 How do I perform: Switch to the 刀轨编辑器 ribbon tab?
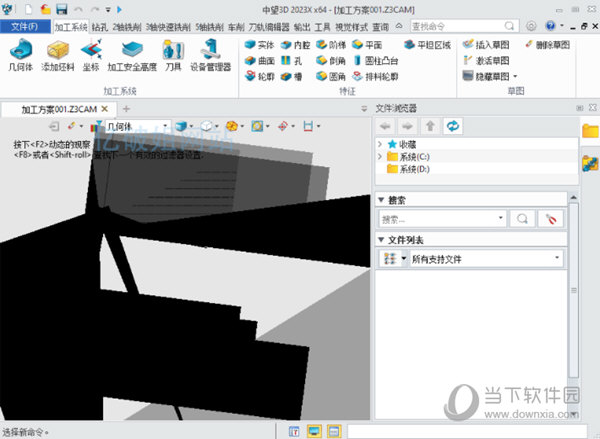coord(269,27)
